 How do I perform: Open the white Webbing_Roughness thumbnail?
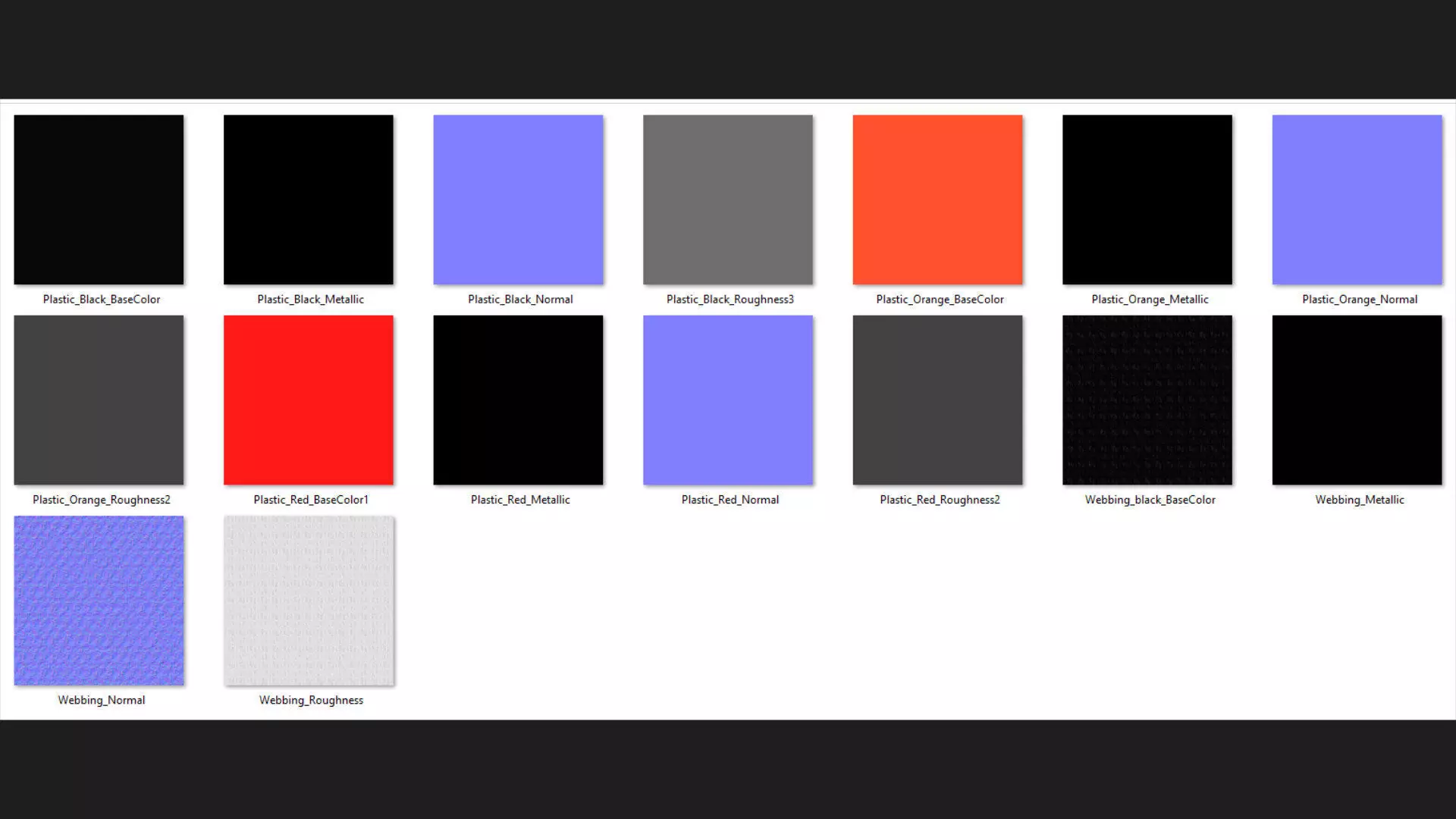point(308,600)
